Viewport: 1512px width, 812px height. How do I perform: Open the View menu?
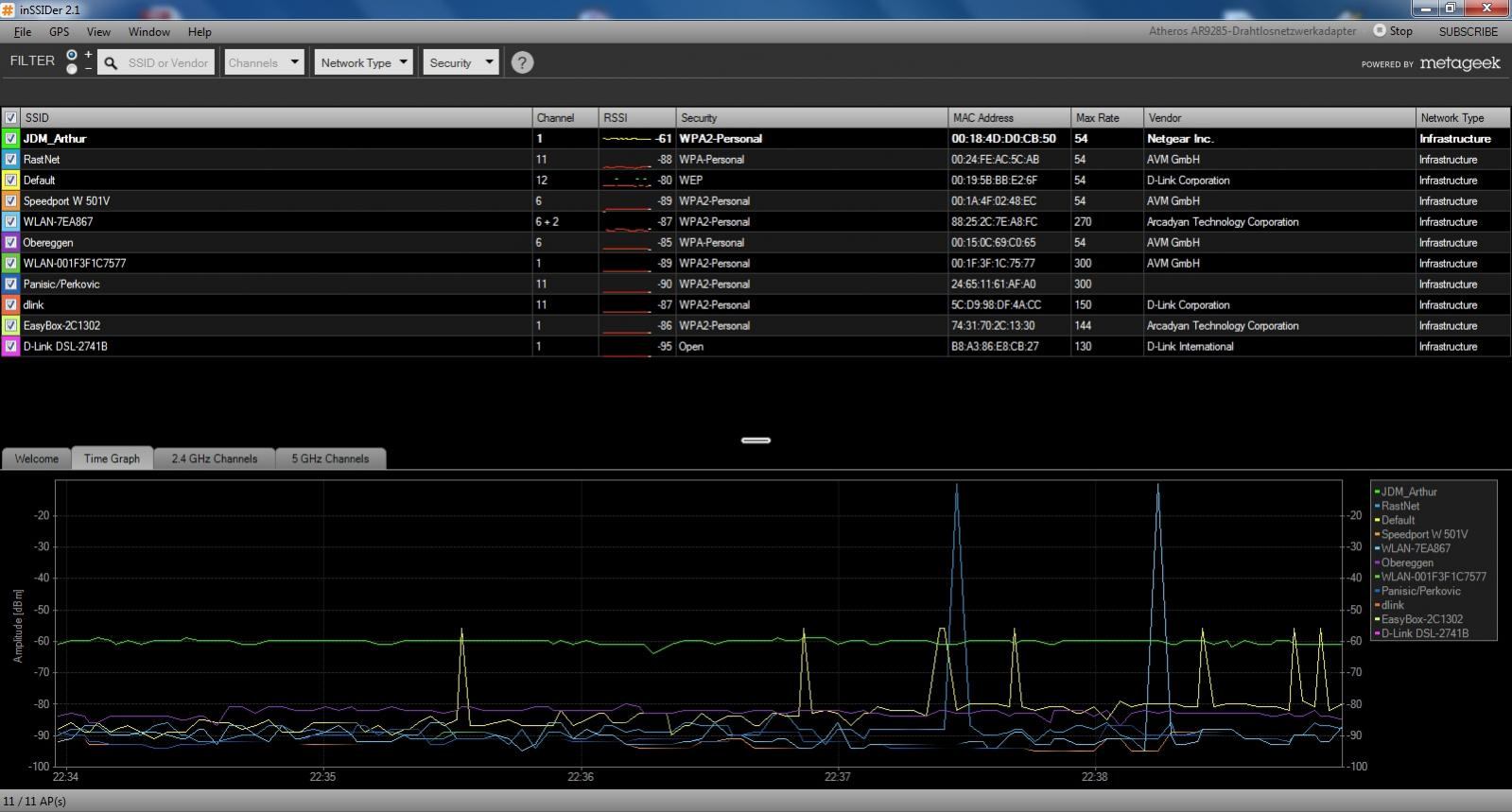(x=98, y=31)
